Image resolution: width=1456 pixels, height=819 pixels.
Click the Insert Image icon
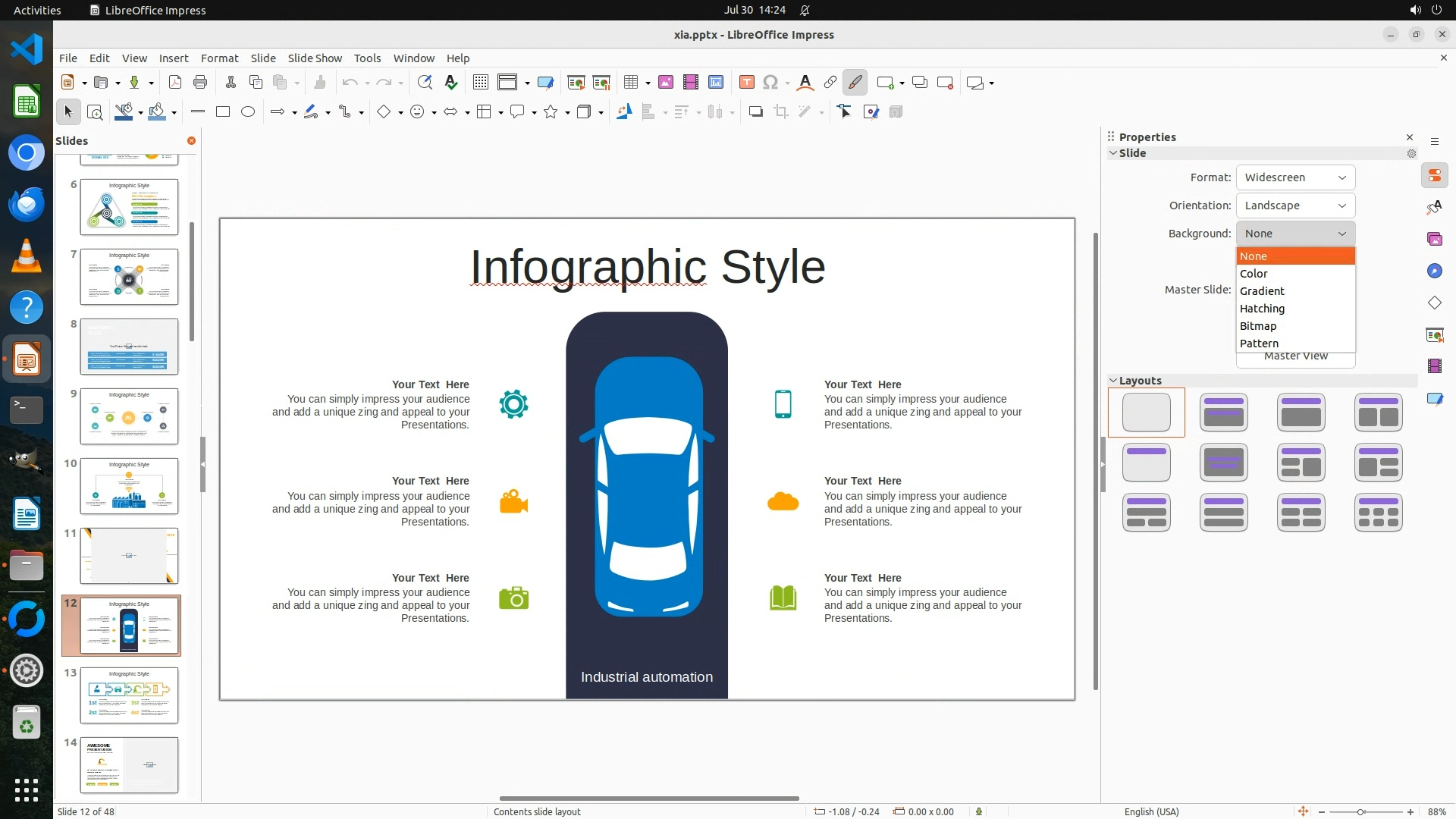tap(666, 83)
